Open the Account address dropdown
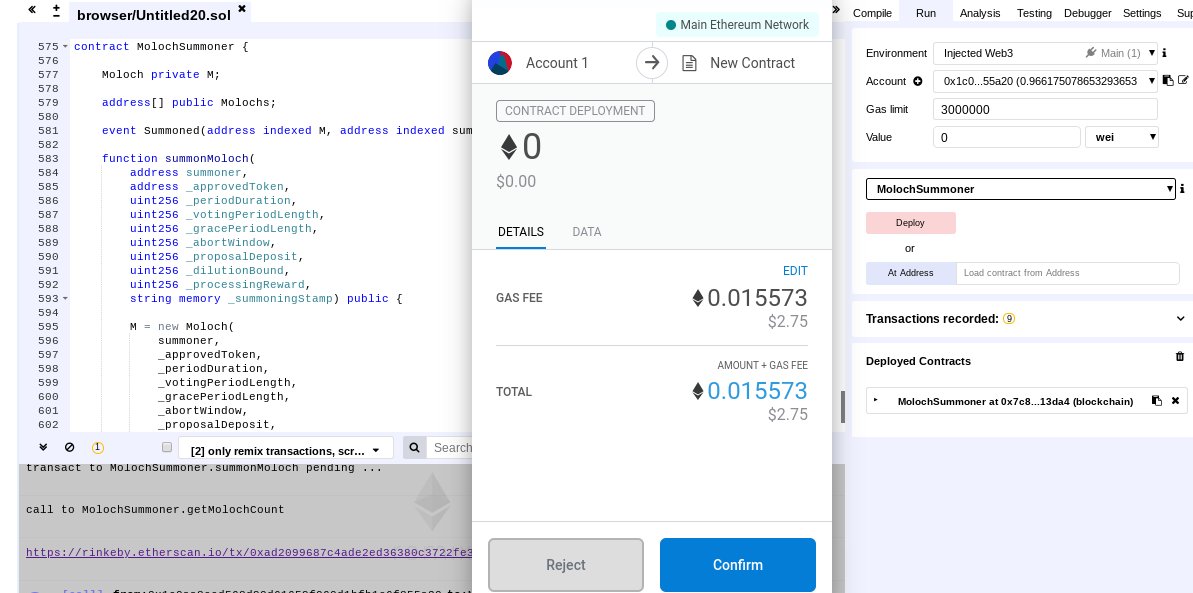Viewport: 1193px width, 593px height. [1045, 81]
